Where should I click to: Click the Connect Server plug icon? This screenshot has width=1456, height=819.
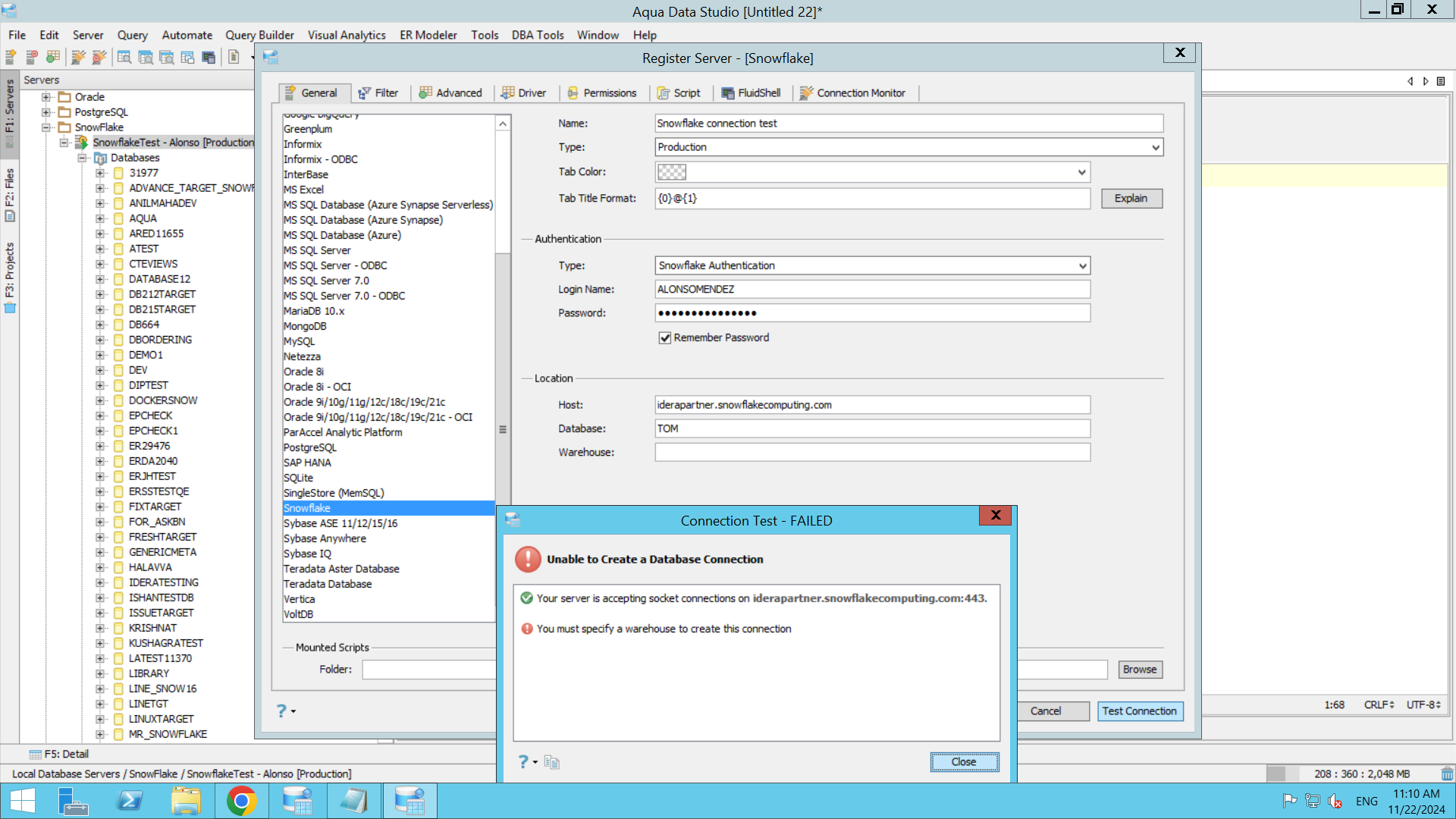[x=77, y=57]
